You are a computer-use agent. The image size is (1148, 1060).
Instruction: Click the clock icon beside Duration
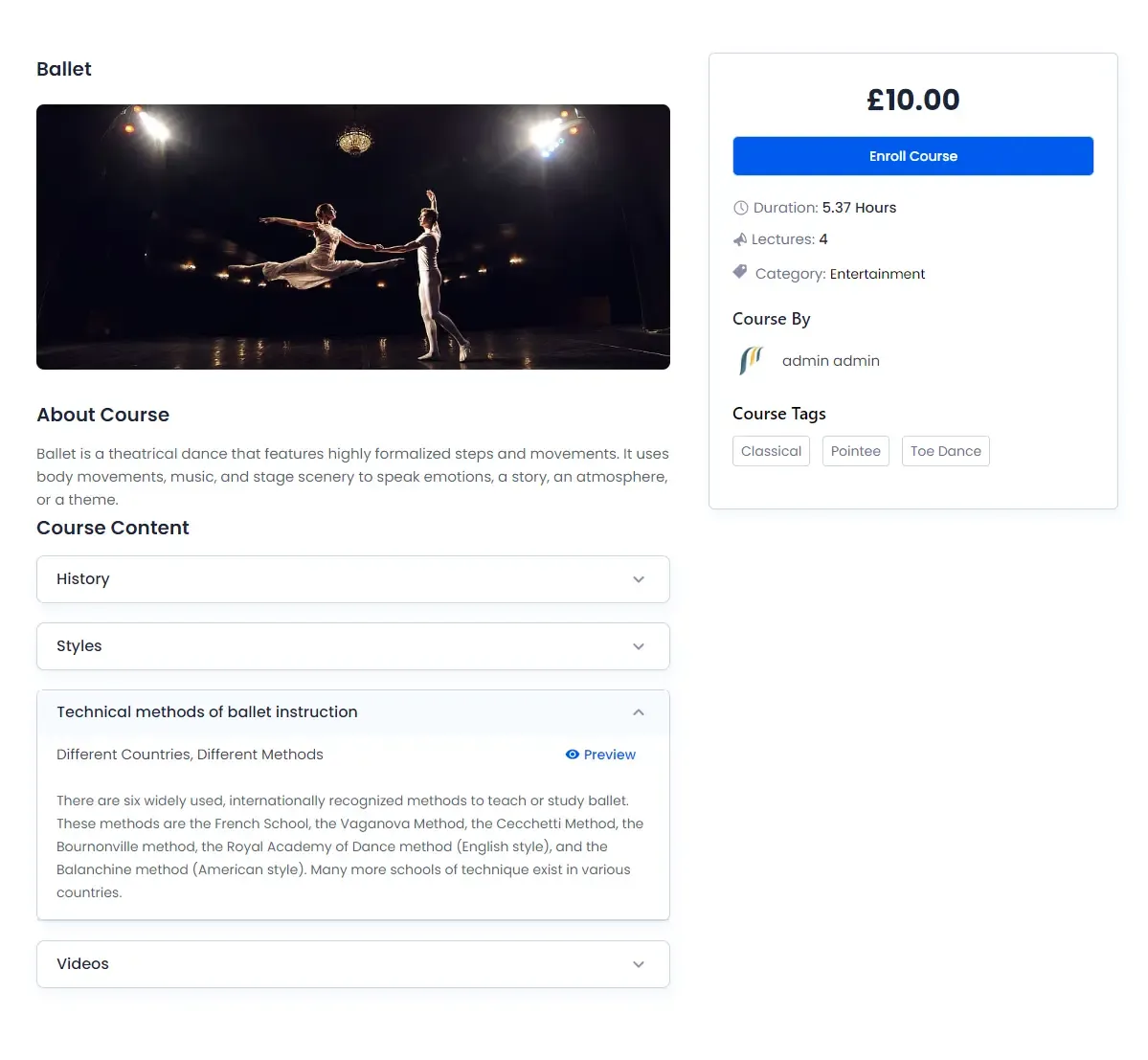[740, 208]
